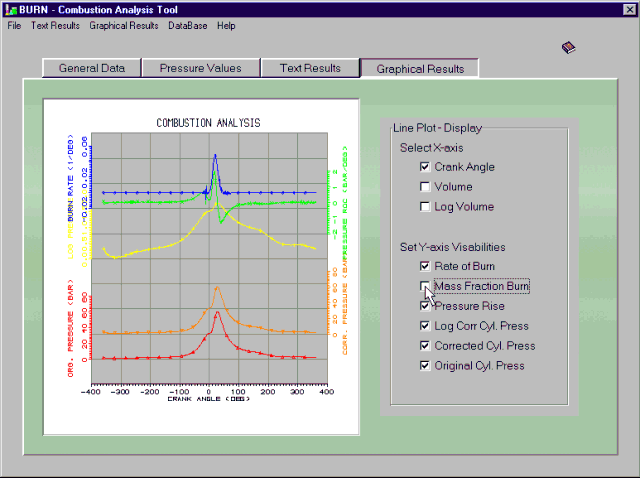Click the -400 x-axis tick label

[x=91, y=392]
